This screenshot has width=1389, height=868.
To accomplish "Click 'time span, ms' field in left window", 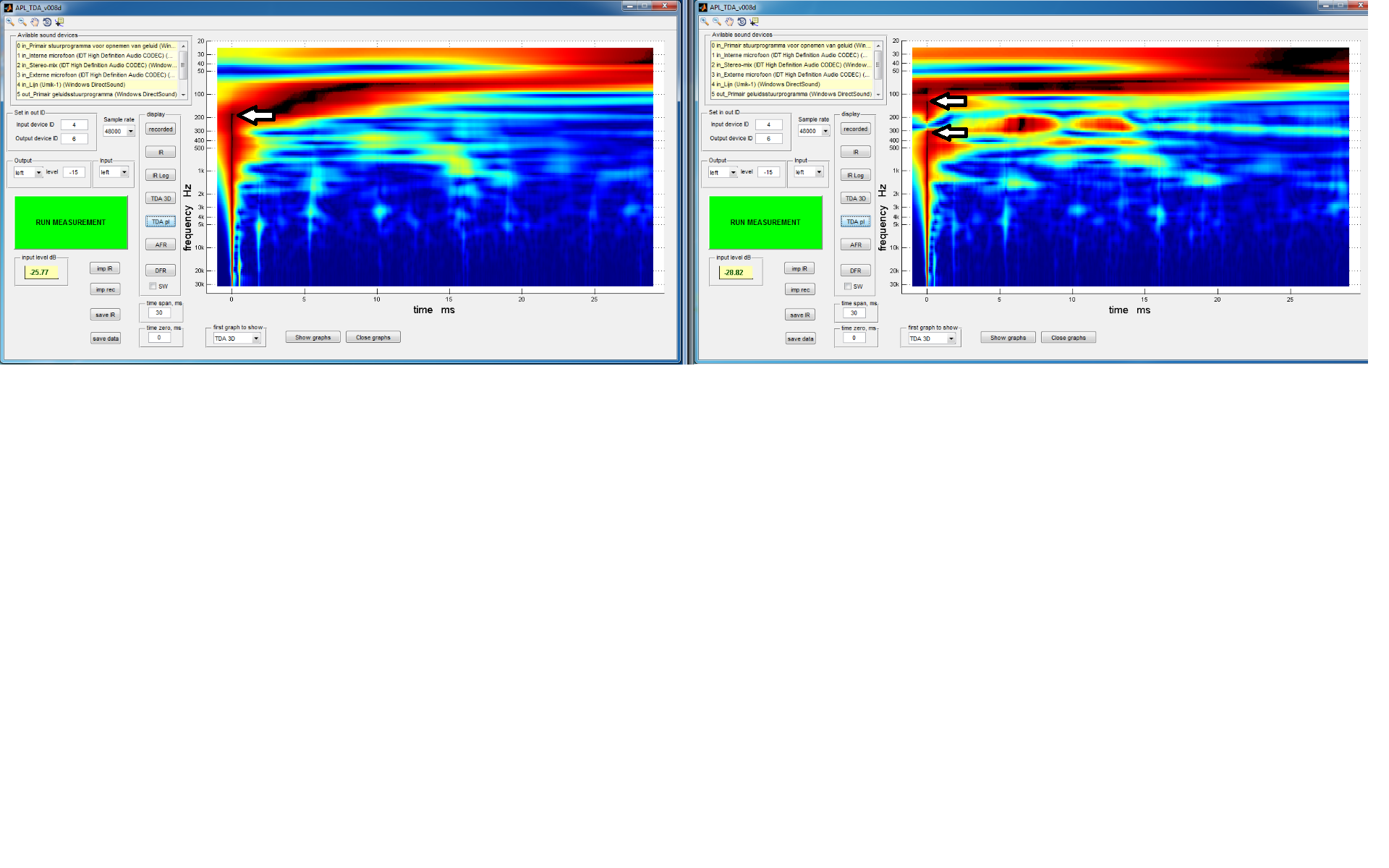I will click(x=159, y=312).
